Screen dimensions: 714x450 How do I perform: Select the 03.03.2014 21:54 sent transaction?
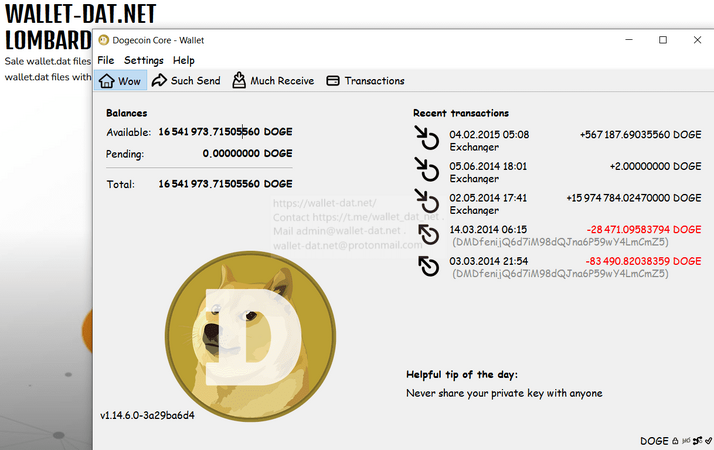click(x=557, y=267)
